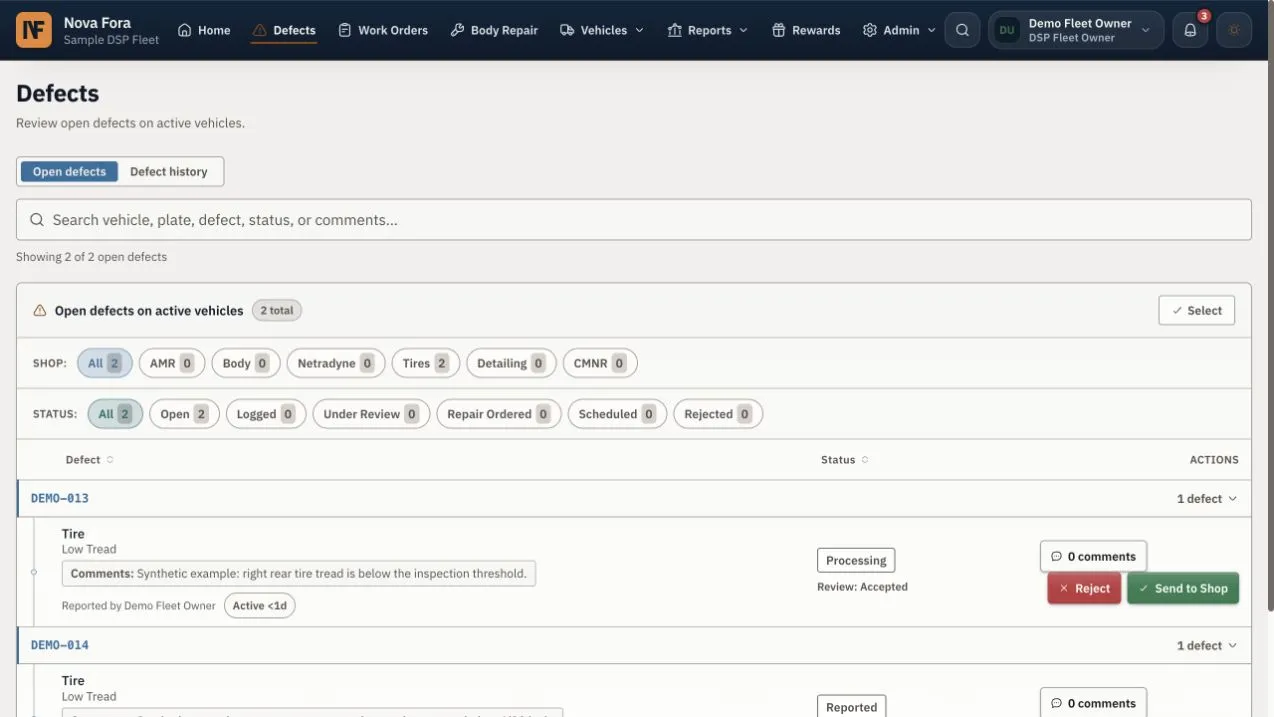This screenshot has width=1274, height=717.
Task: Open vehicle link DEMO-014
Action: [60, 645]
